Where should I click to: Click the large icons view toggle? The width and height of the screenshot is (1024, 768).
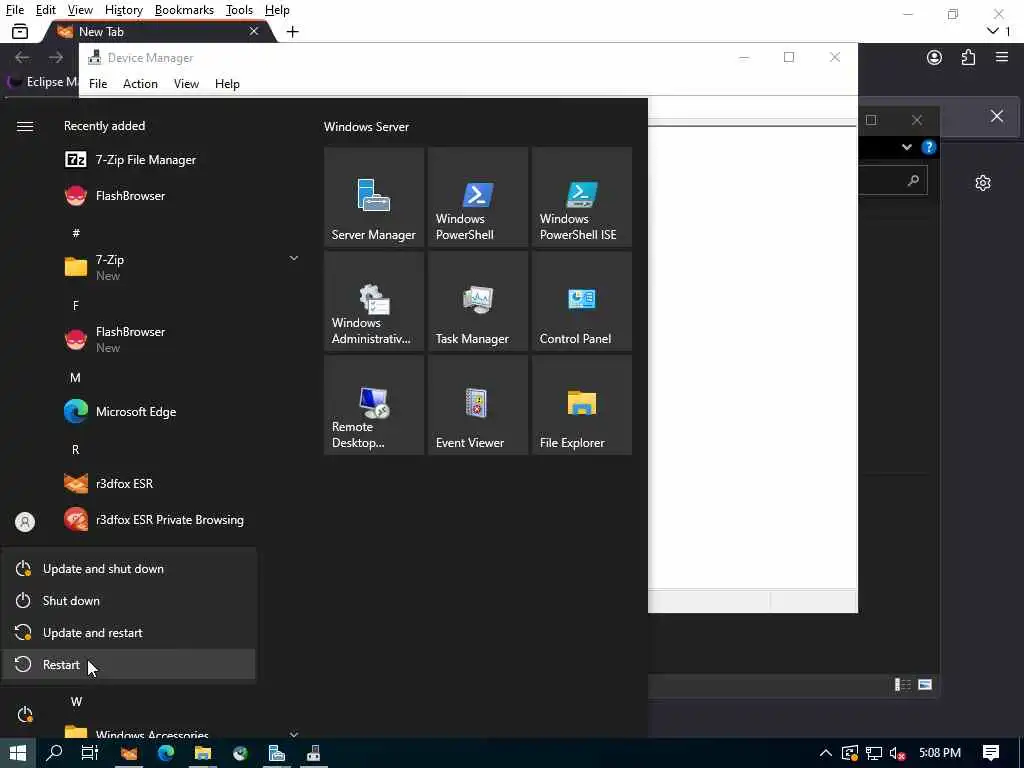click(x=925, y=684)
